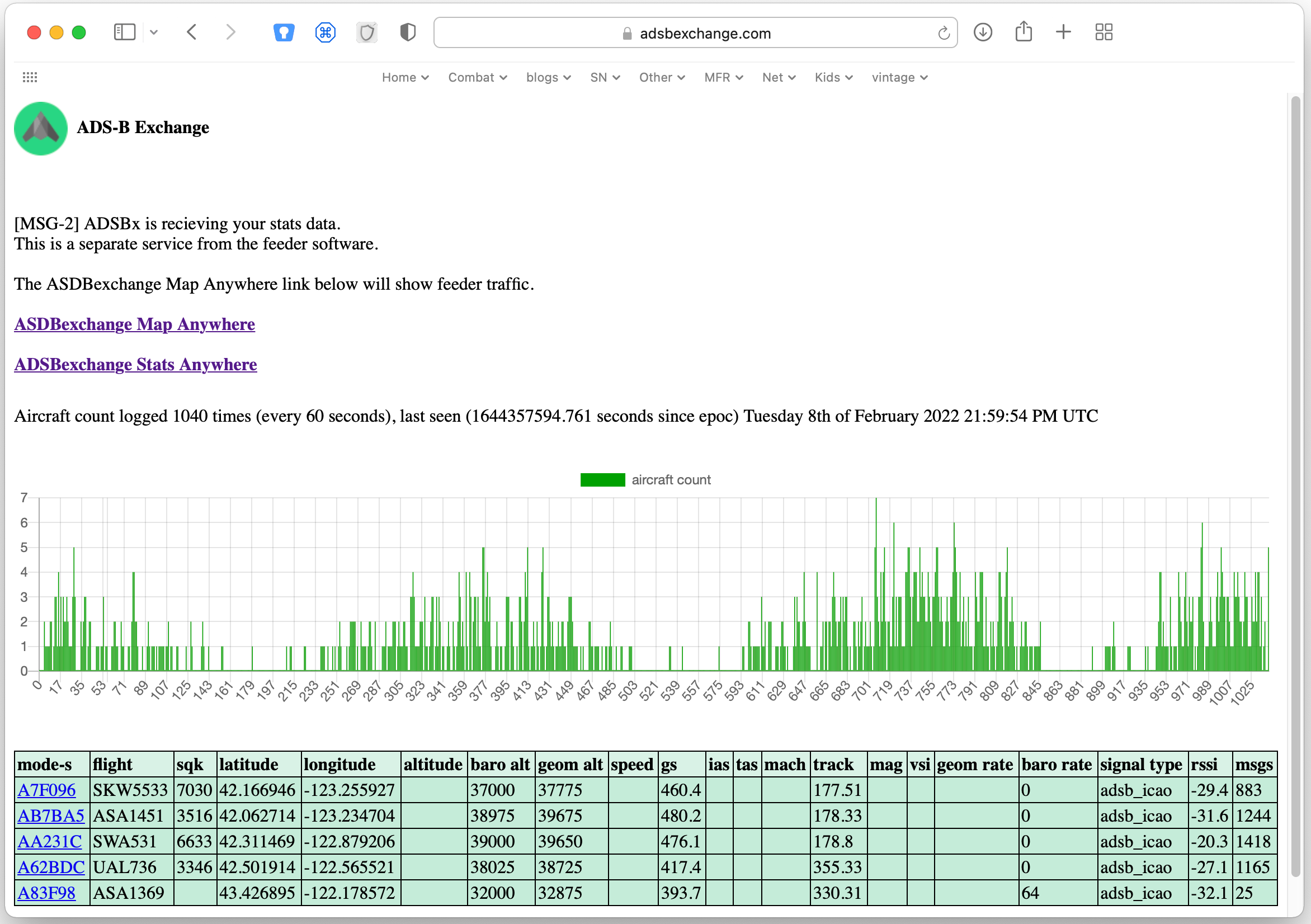Click the green aircraft count legend swatch
Screen dimensions: 1311x924
point(602,480)
